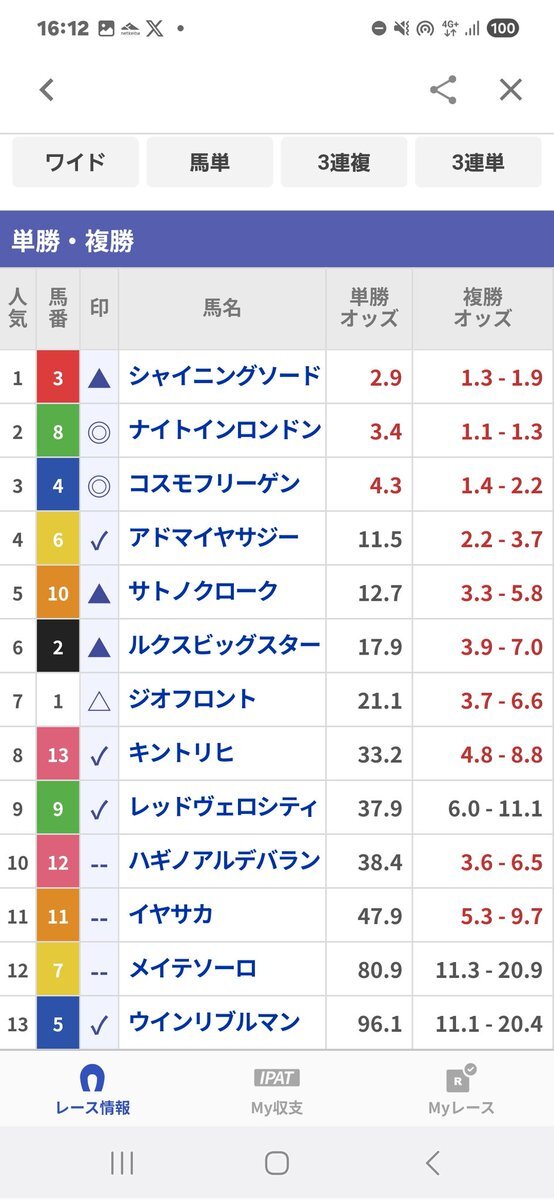Select the red number 3 horse badge
The width and height of the screenshot is (554, 1200).
pos(58,378)
